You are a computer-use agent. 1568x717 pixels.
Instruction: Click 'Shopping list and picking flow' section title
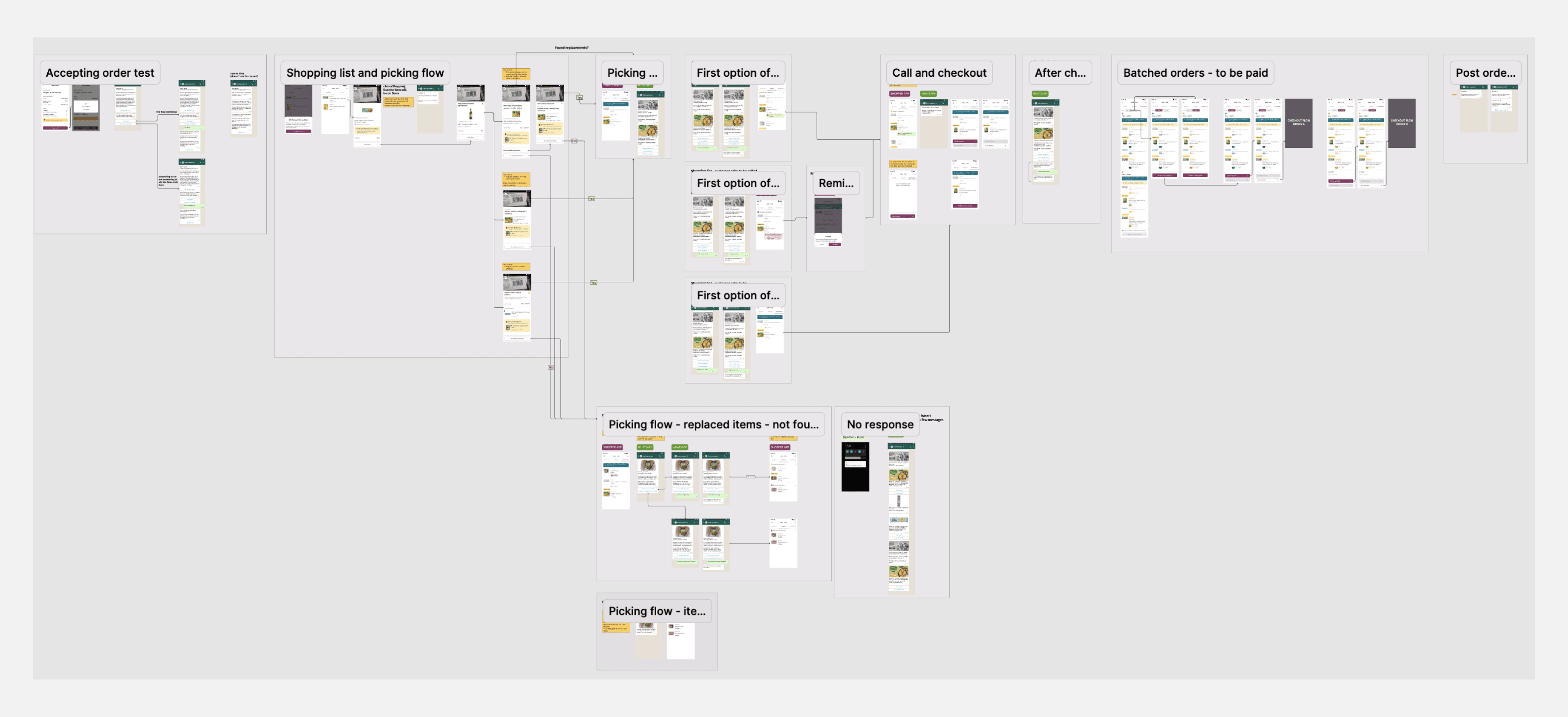(x=365, y=73)
